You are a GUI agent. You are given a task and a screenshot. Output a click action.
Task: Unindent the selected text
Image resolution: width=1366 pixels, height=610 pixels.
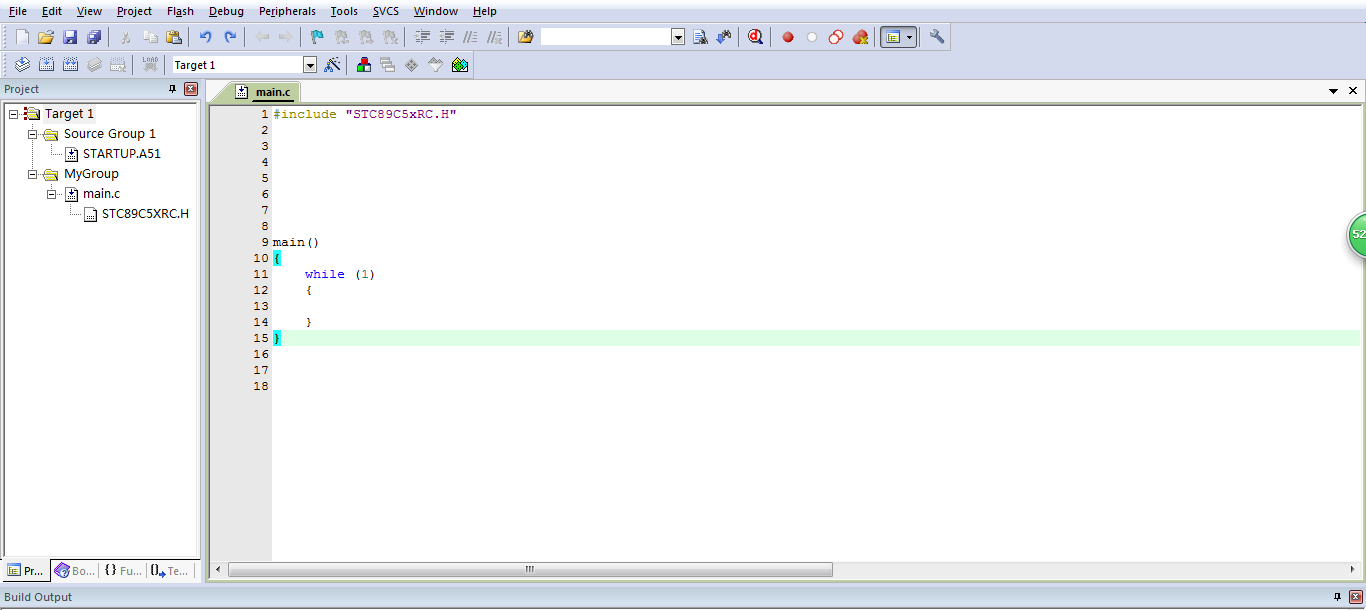point(446,37)
